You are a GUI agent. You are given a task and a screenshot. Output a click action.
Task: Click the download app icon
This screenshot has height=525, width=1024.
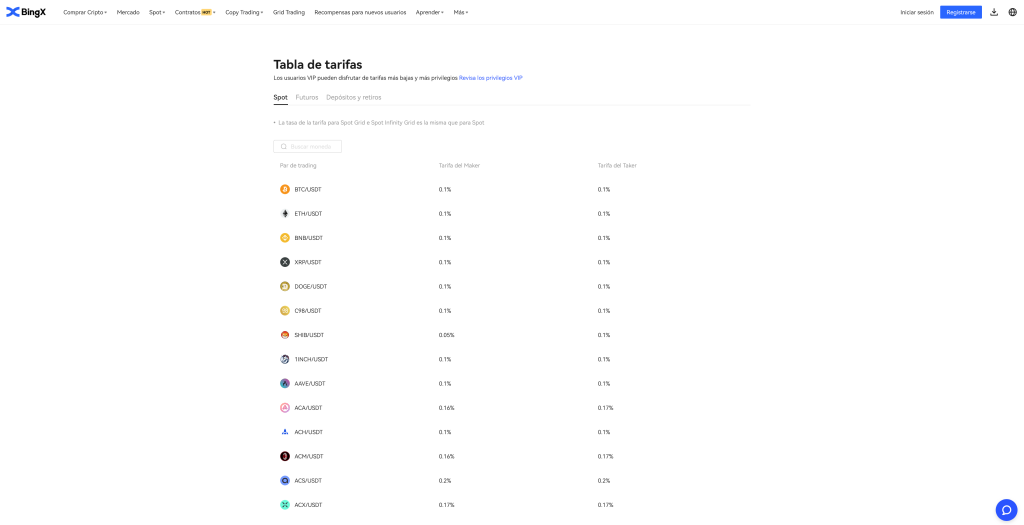(x=994, y=12)
